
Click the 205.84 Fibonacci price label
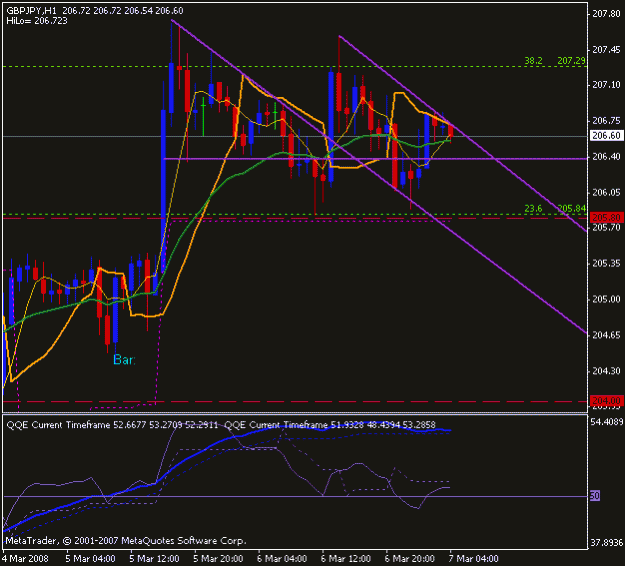click(571, 208)
